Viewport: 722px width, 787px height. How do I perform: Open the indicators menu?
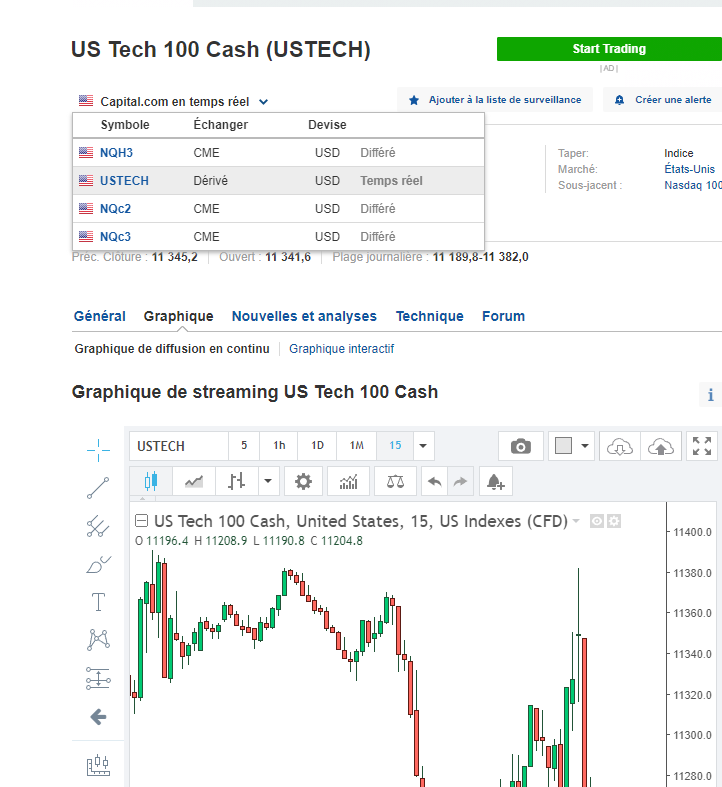click(348, 481)
